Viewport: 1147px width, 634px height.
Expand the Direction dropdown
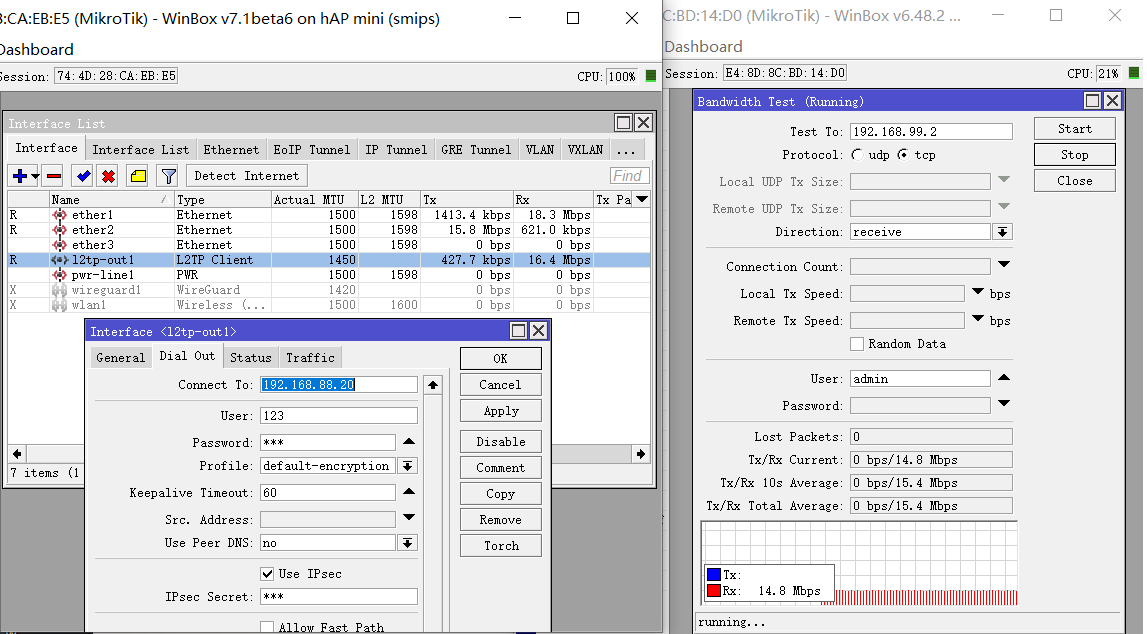(1002, 232)
